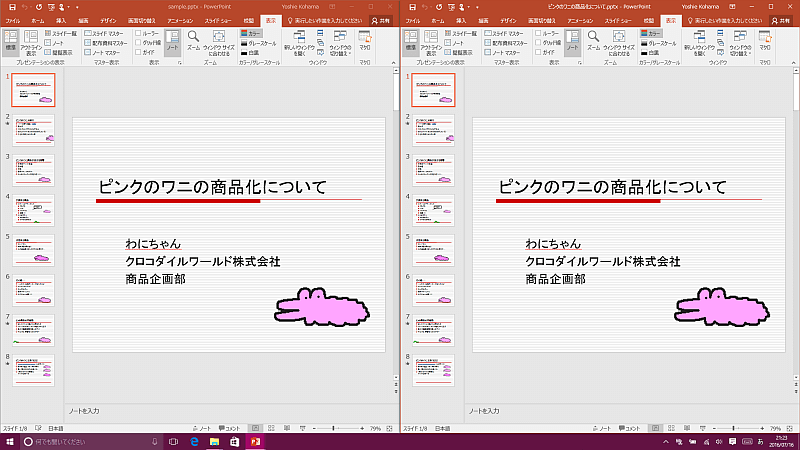
Task: Open 表示 group dialog launcher, right window
Action: click(580, 63)
